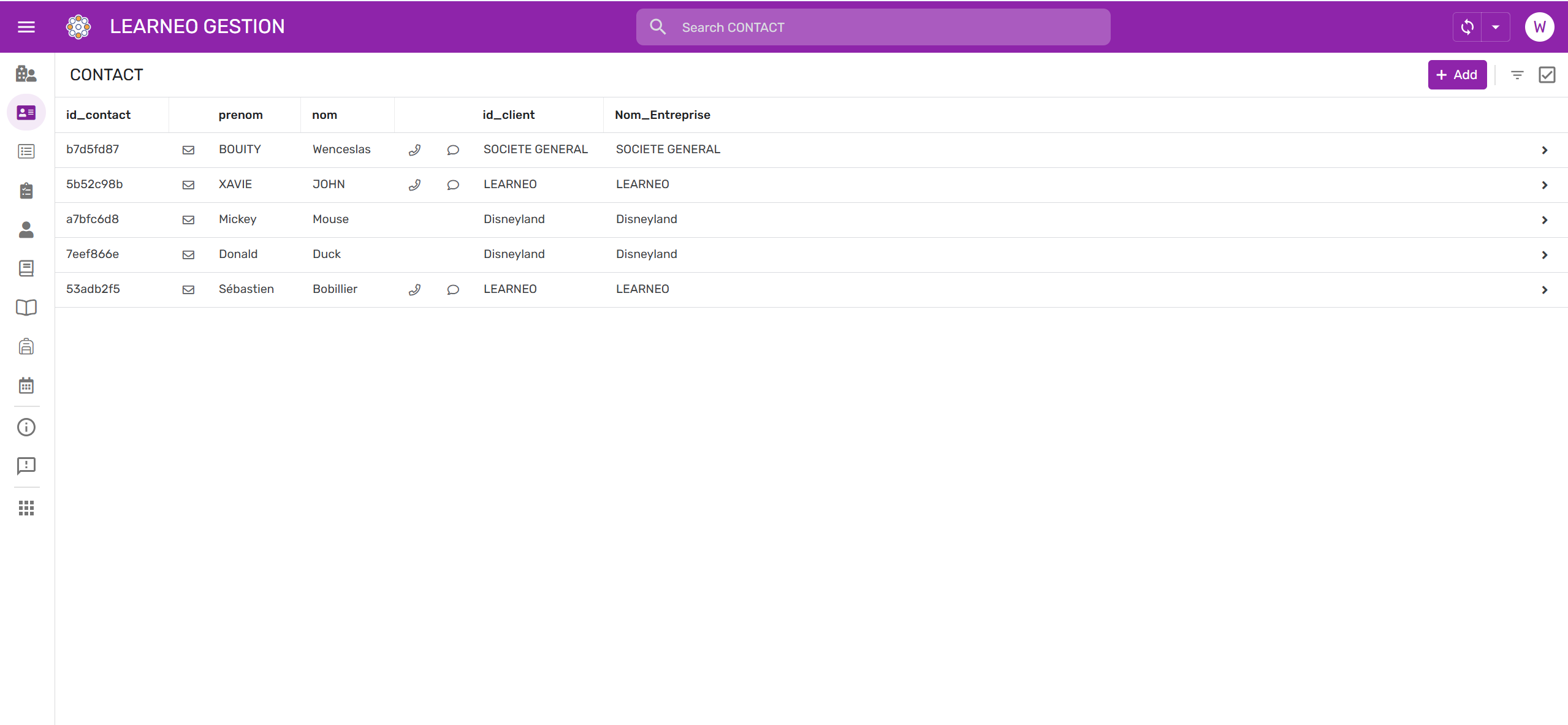Viewport: 1568px width, 725px height.
Task: Toggle multi-select checkbox mode icon
Action: click(1547, 75)
